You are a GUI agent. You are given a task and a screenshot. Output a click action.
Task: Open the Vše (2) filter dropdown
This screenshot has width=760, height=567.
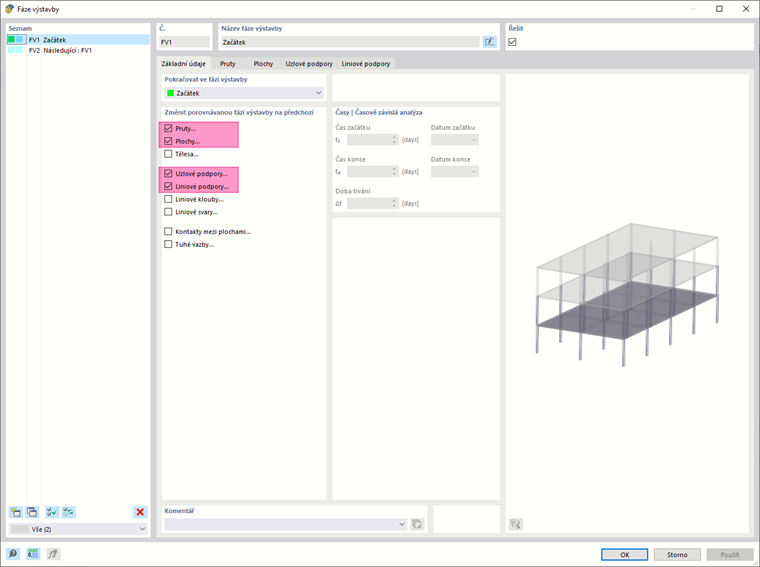(x=79, y=529)
